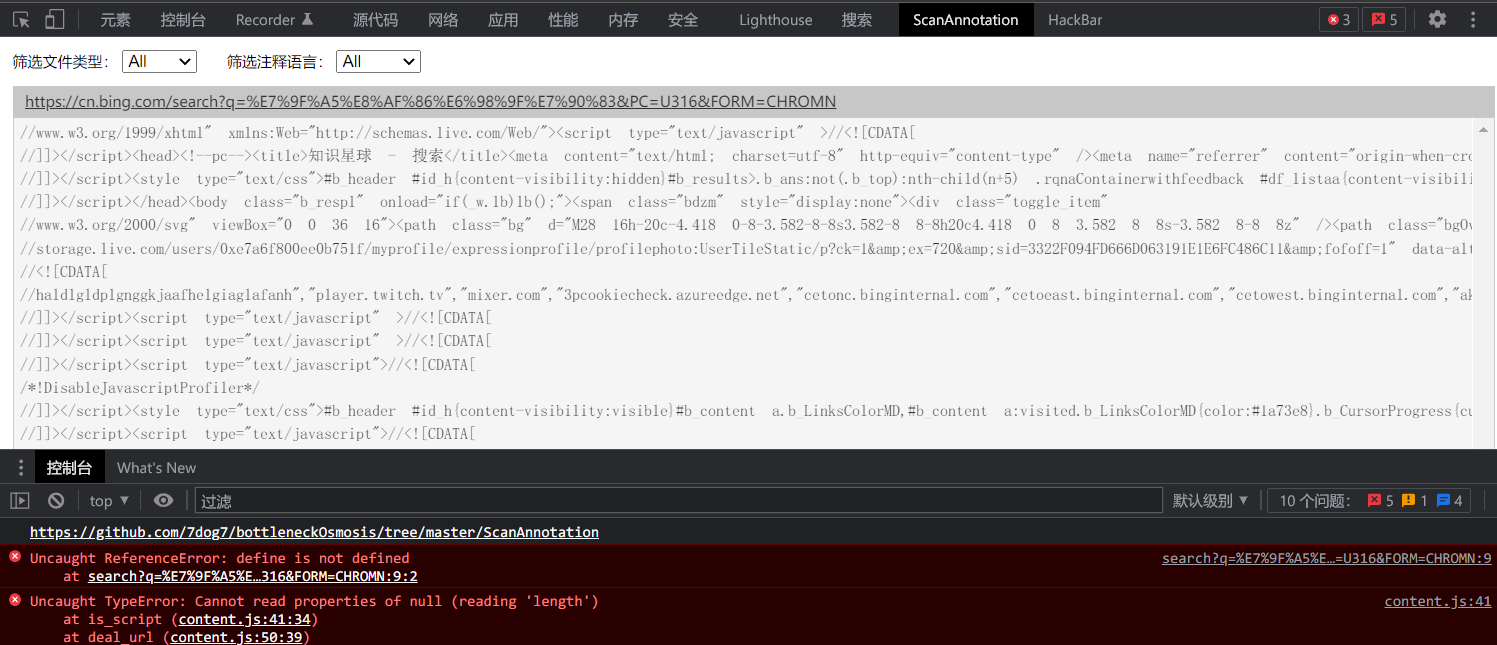Open the search?q=...CHROMN:9 source link on right
The height and width of the screenshot is (645, 1497).
1326,558
